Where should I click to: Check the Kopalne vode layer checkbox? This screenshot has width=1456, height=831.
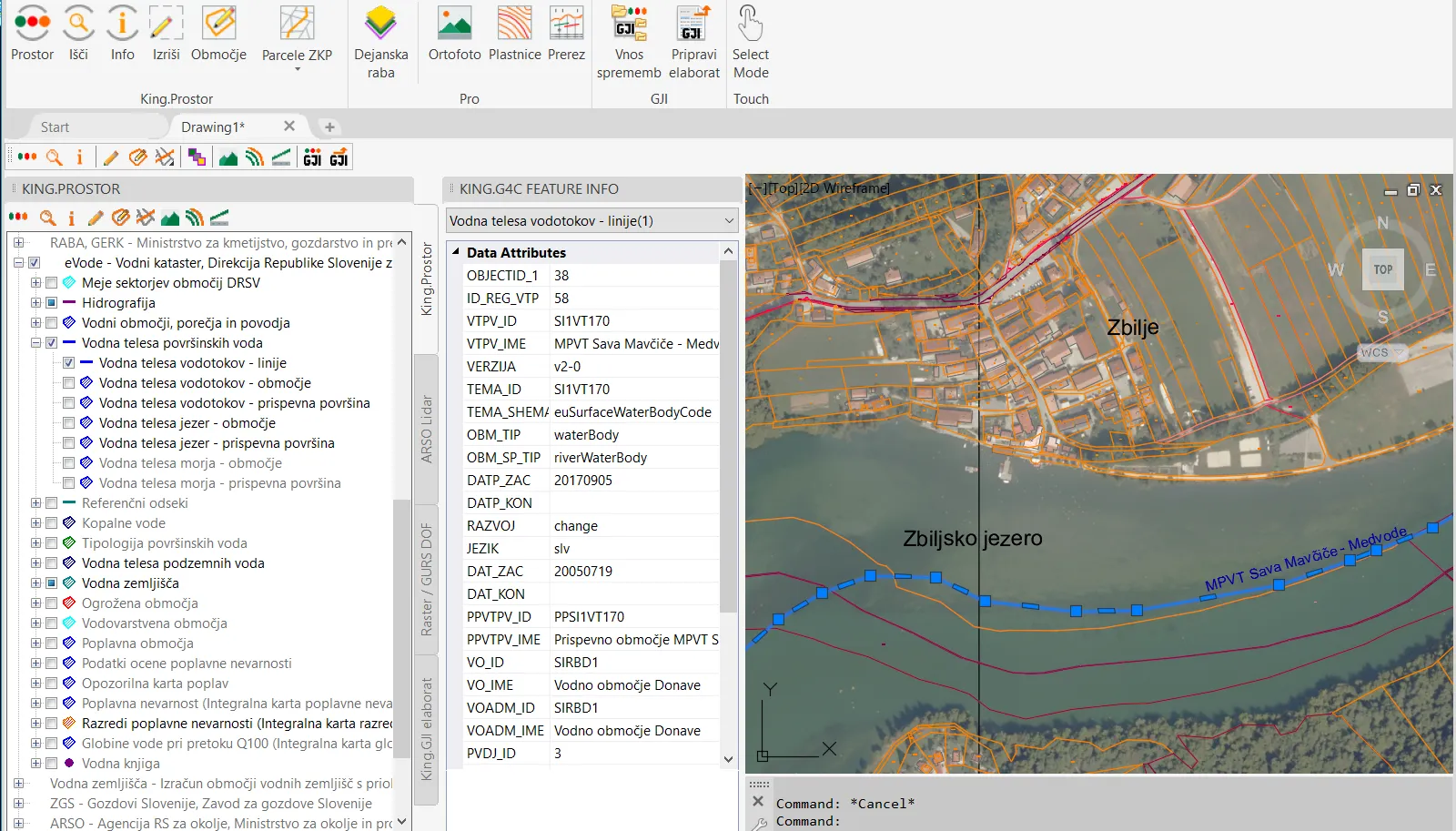click(52, 523)
